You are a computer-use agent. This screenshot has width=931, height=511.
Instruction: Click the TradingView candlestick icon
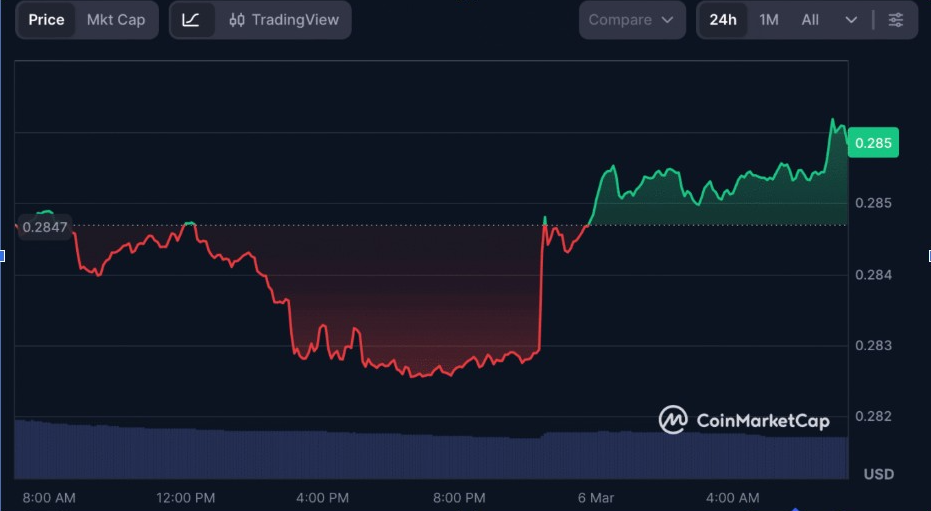click(236, 20)
